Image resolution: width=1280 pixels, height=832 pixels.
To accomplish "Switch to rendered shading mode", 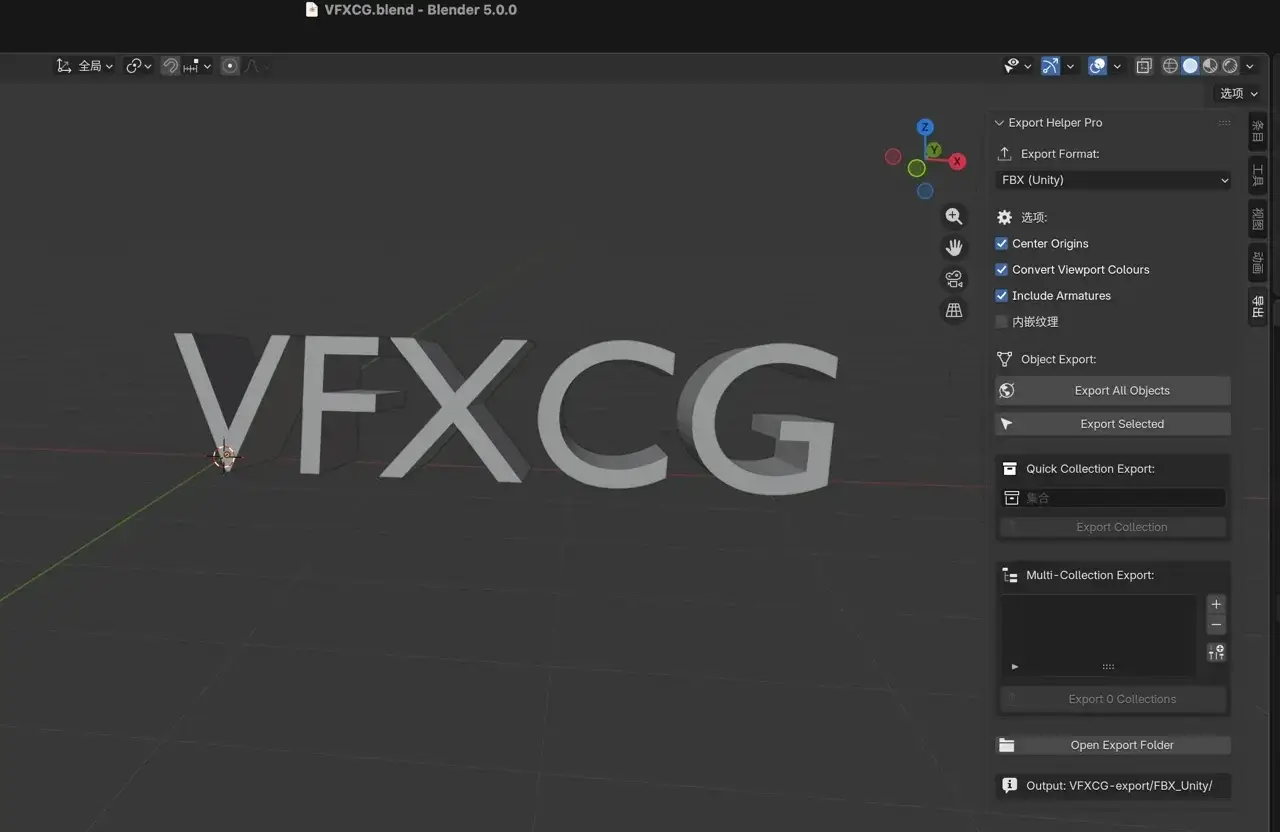I will click(x=1230, y=66).
